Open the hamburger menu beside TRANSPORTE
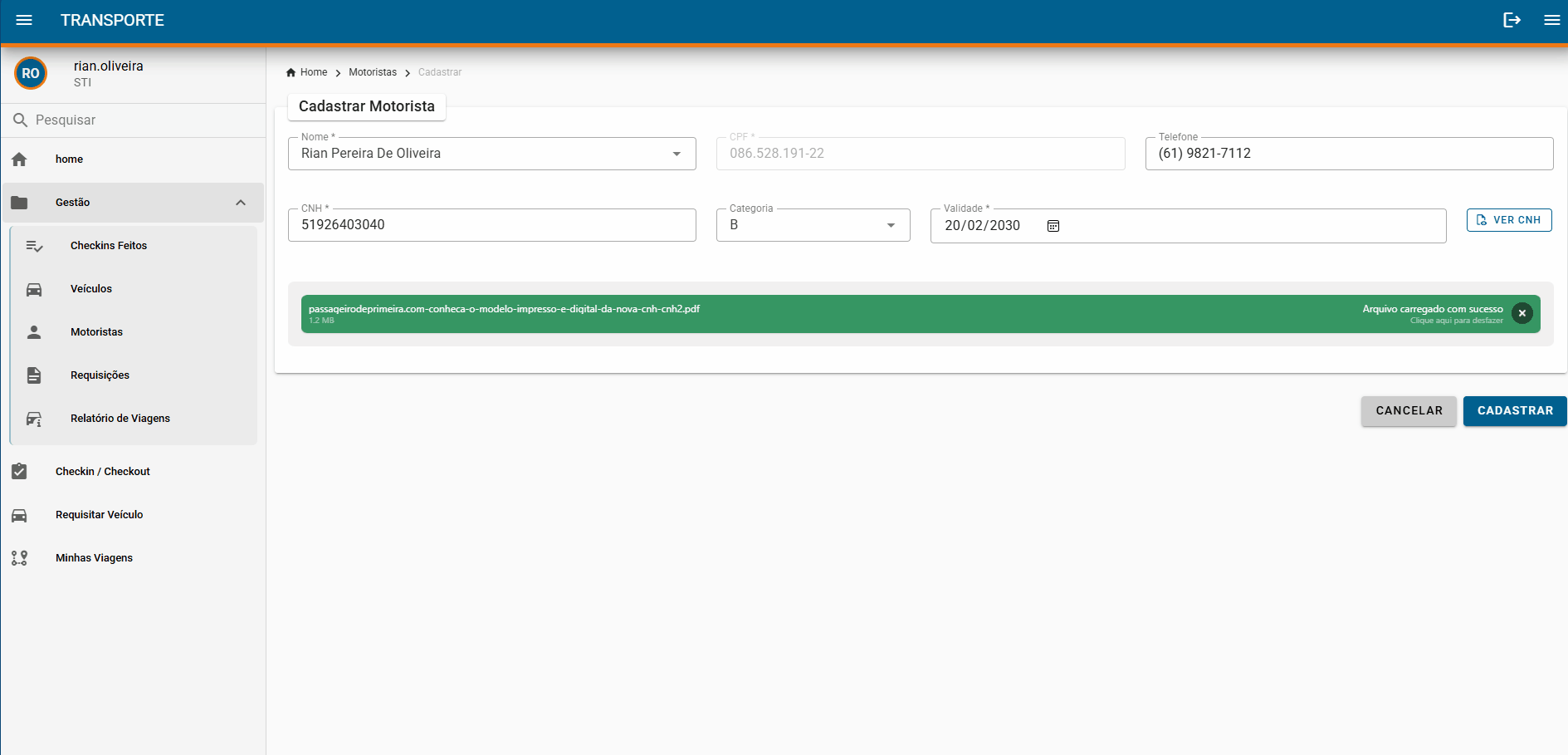 pos(24,20)
